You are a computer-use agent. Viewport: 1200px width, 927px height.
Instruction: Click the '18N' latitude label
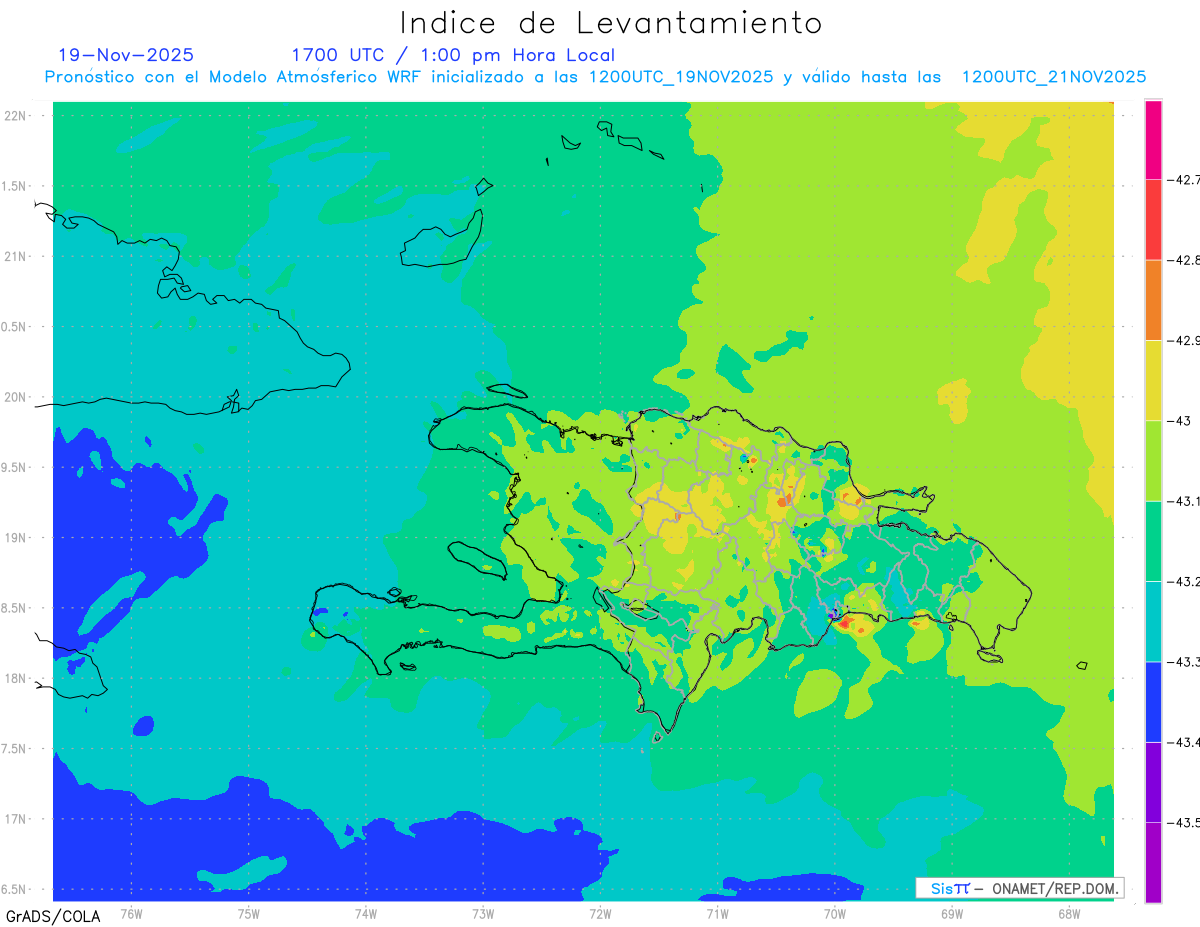coord(16,678)
